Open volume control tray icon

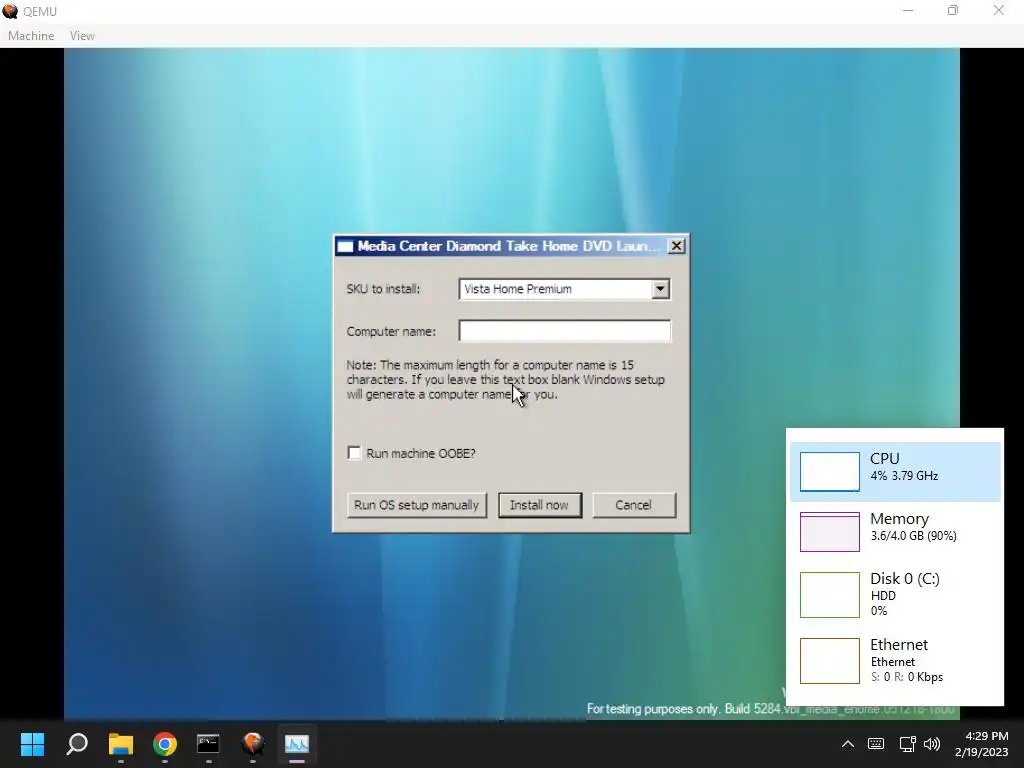click(932, 744)
